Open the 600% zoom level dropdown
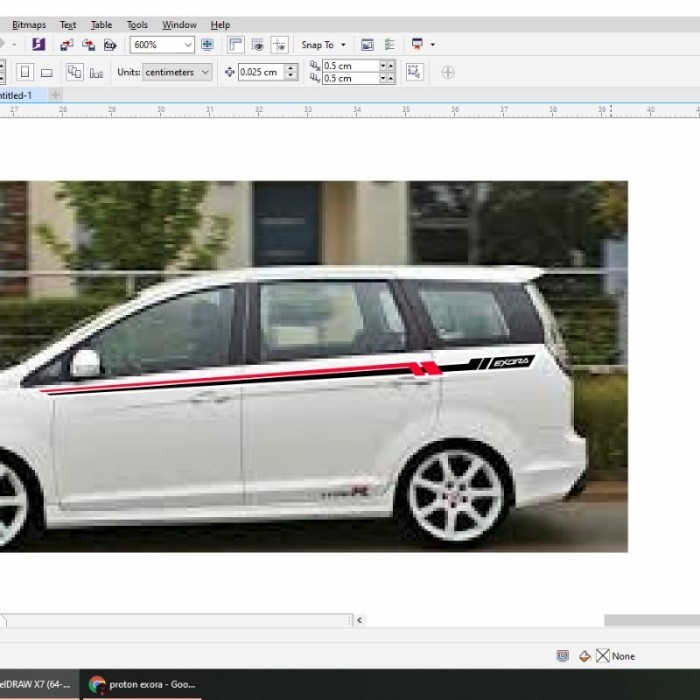This screenshot has width=700, height=700. (x=188, y=45)
